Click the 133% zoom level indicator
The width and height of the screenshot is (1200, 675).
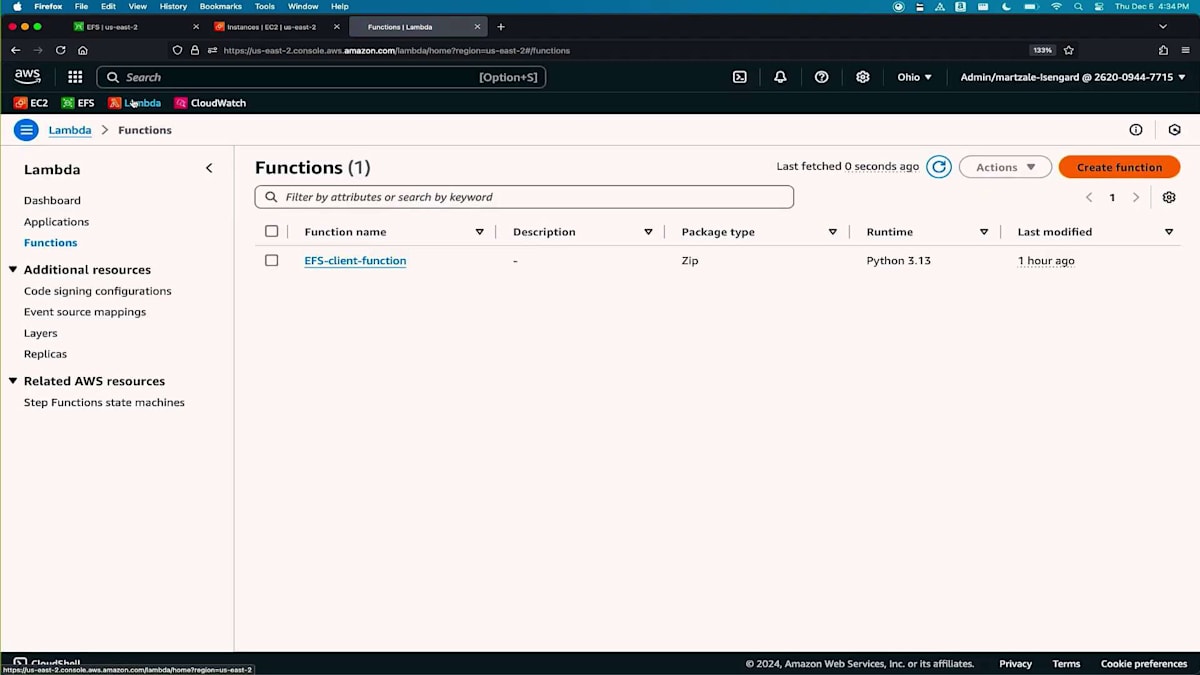(1042, 50)
